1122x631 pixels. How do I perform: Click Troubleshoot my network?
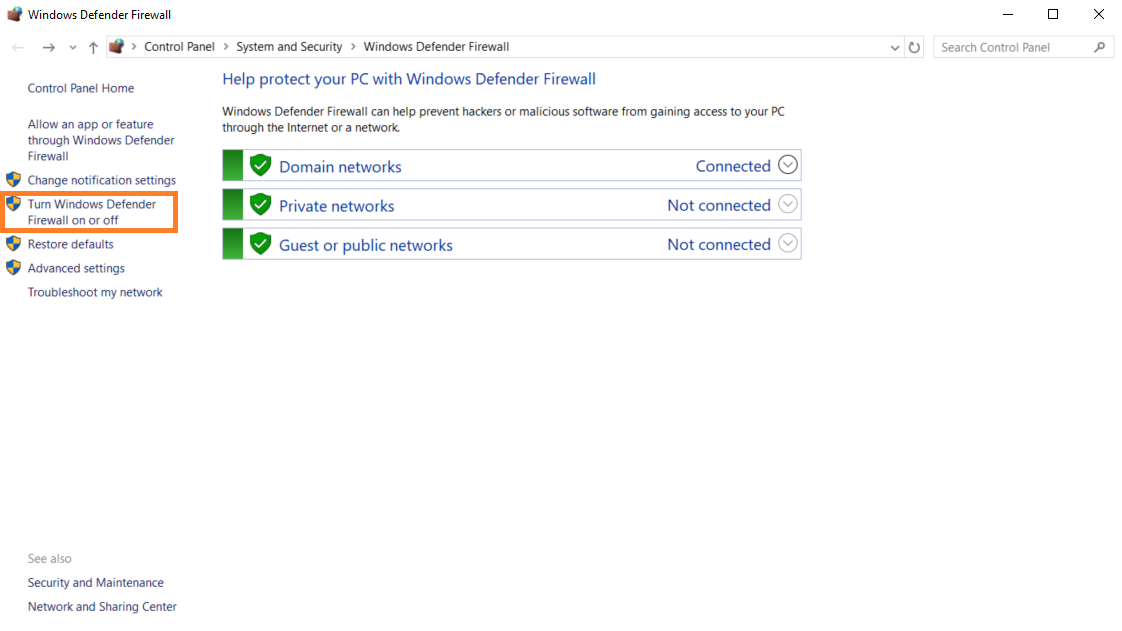(x=95, y=291)
